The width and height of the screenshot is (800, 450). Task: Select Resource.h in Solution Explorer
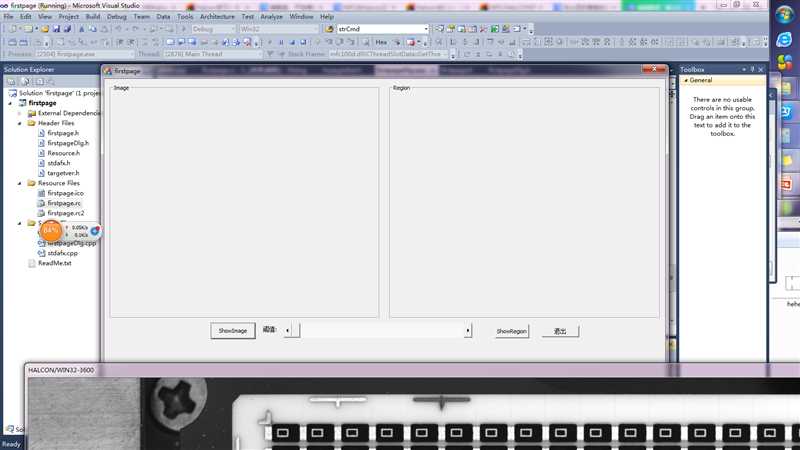[x=63, y=153]
